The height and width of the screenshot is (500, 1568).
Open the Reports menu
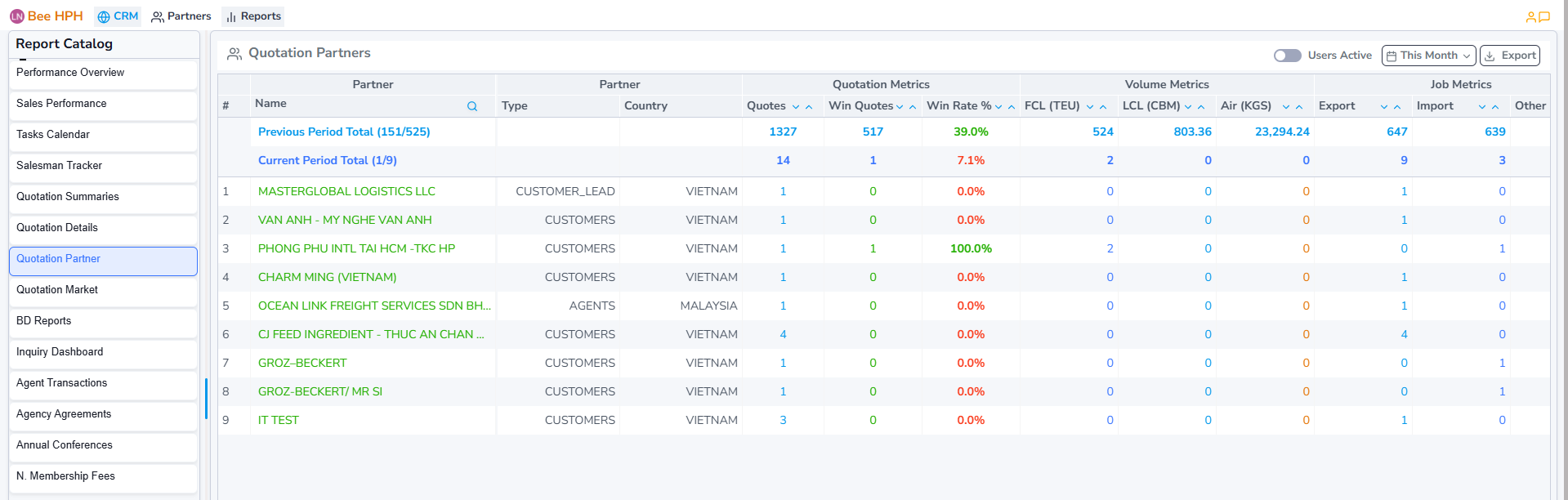(253, 16)
